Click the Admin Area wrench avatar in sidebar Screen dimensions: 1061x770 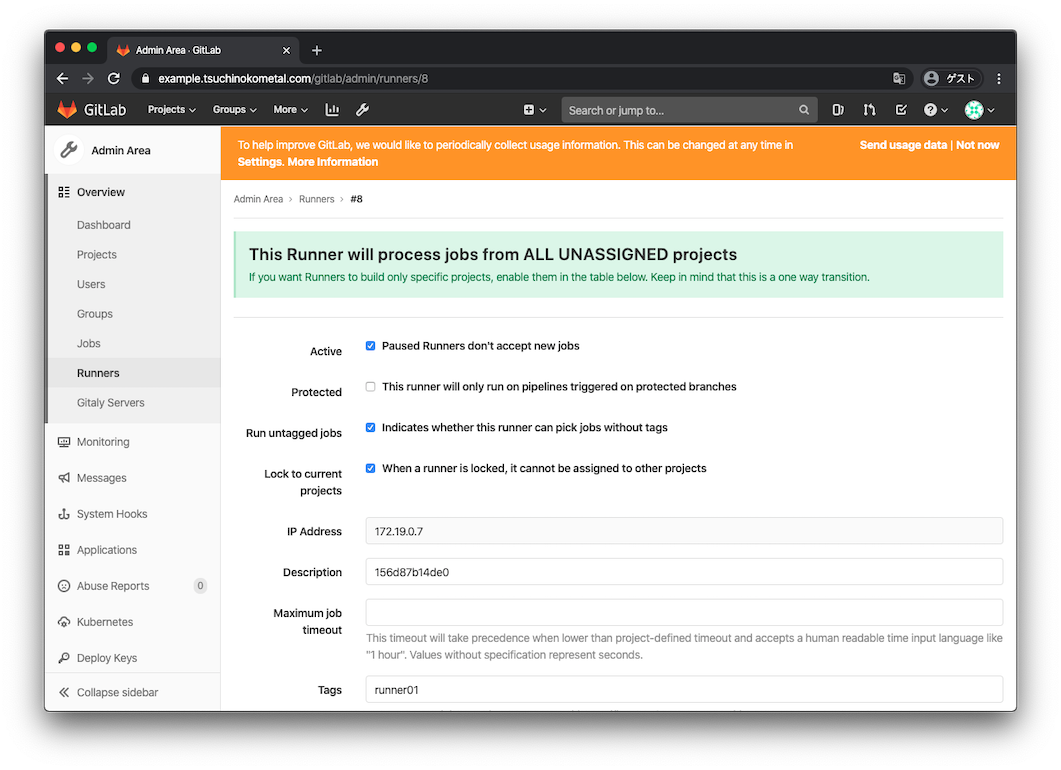[68, 150]
